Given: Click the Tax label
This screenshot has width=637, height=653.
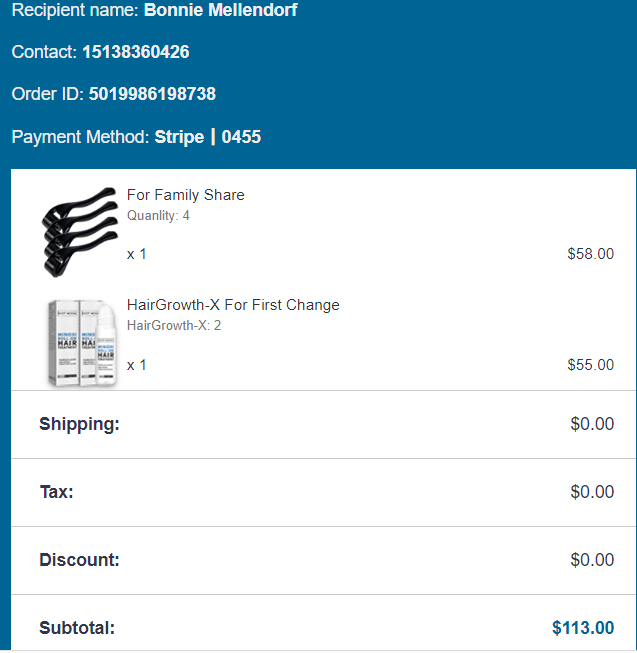Looking at the screenshot, I should pyautogui.click(x=56, y=492).
